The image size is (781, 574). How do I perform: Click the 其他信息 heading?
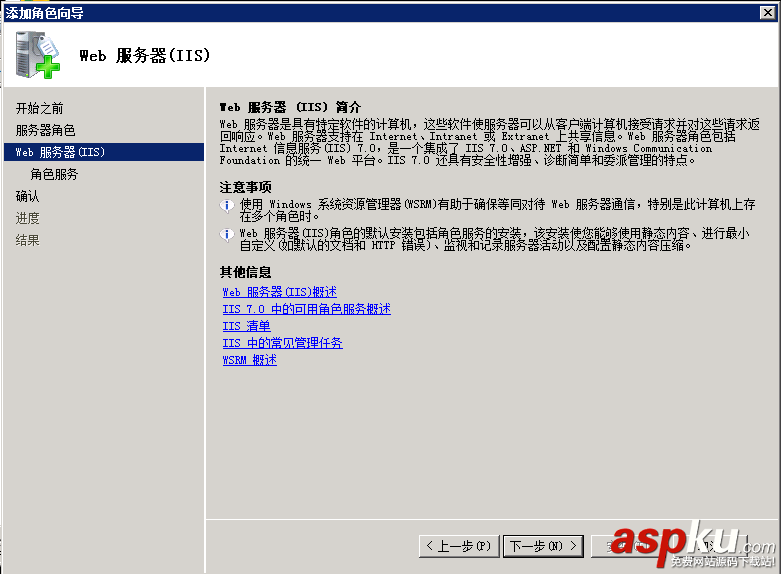tap(245, 272)
